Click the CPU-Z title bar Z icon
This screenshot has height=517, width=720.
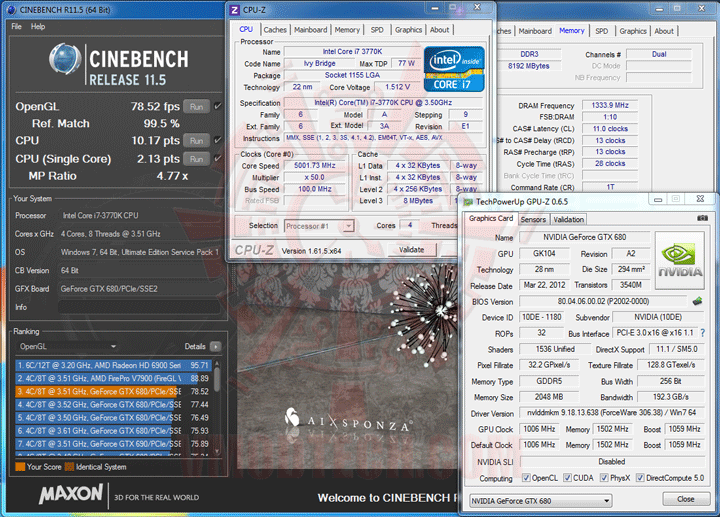click(234, 10)
